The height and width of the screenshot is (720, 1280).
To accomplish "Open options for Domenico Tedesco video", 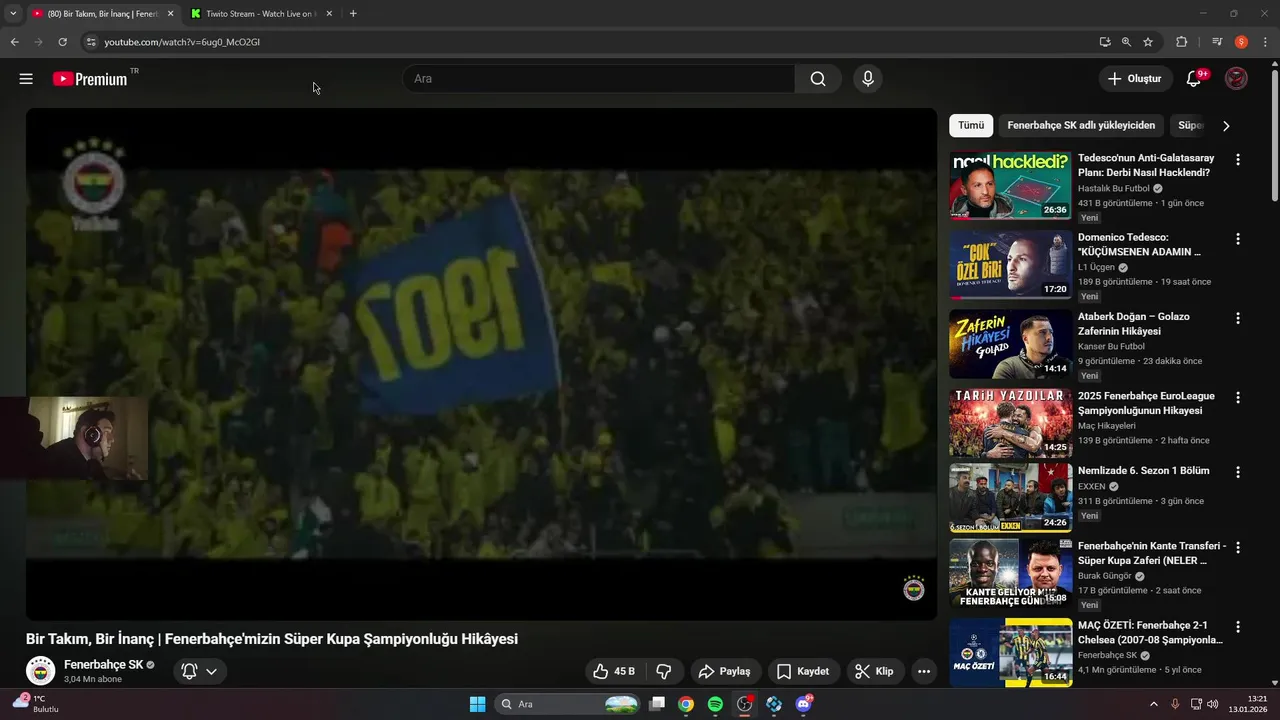I will [1238, 239].
